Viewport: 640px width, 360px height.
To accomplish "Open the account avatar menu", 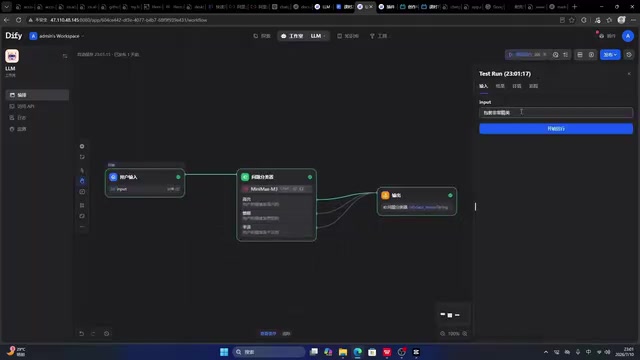I will point(628,36).
